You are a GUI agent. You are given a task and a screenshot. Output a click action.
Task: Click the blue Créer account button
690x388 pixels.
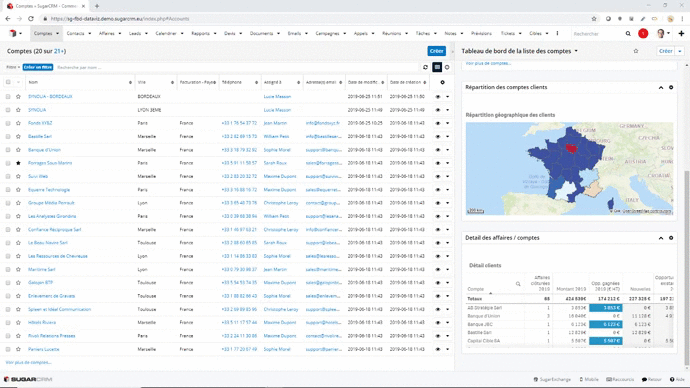pyautogui.click(x=437, y=51)
